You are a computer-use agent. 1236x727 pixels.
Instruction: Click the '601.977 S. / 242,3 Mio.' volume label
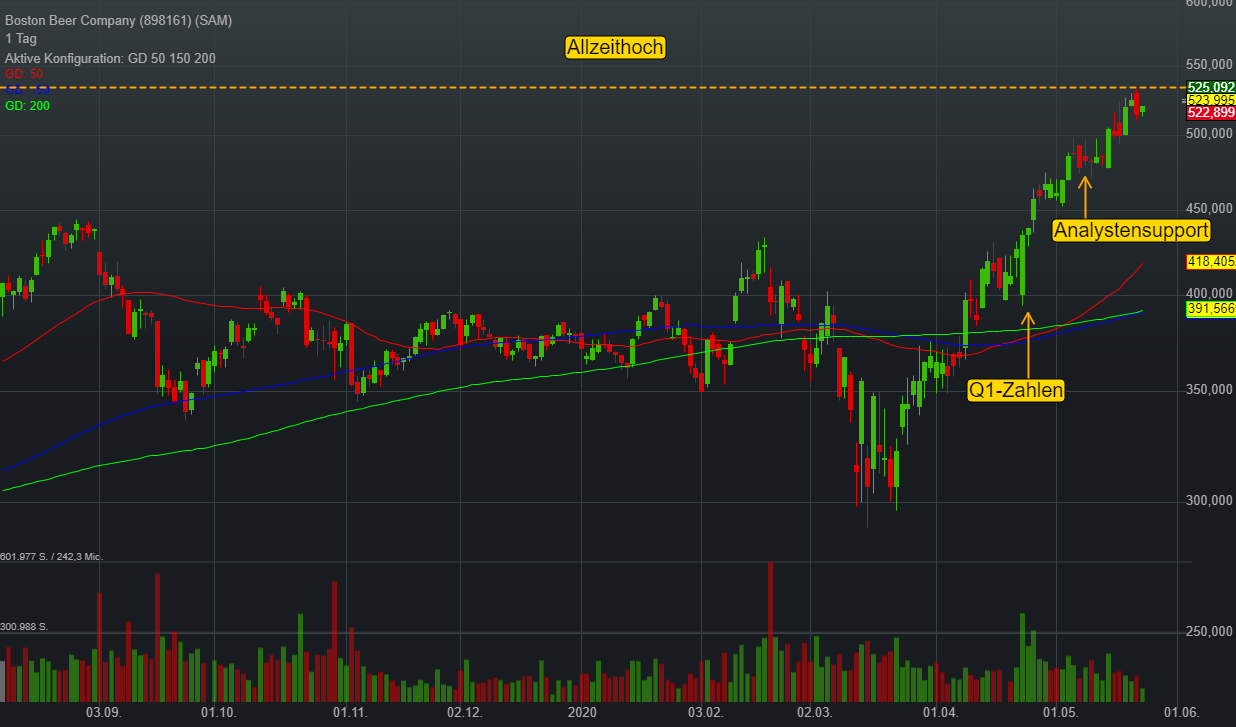52,556
